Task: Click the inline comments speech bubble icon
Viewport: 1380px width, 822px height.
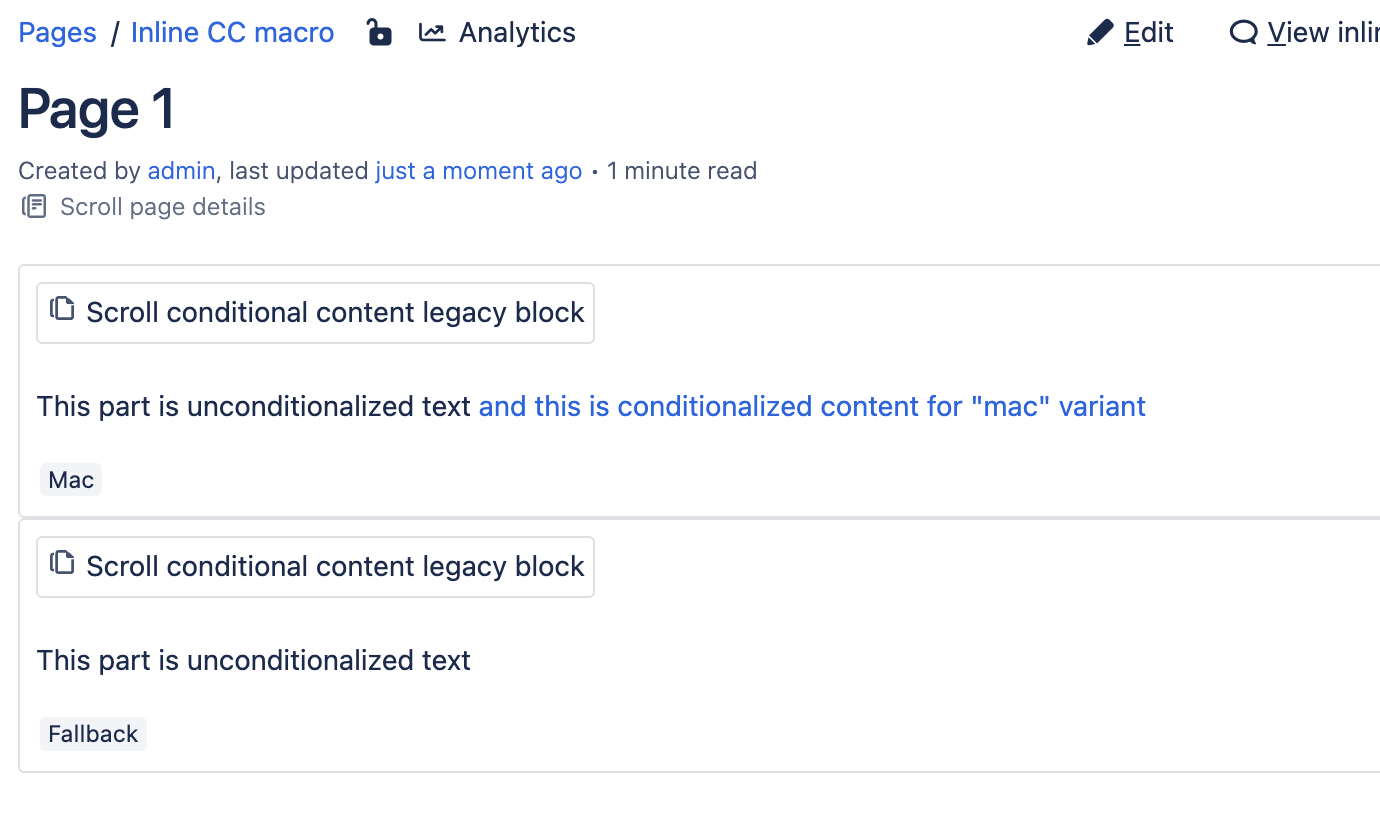Action: (x=1243, y=33)
